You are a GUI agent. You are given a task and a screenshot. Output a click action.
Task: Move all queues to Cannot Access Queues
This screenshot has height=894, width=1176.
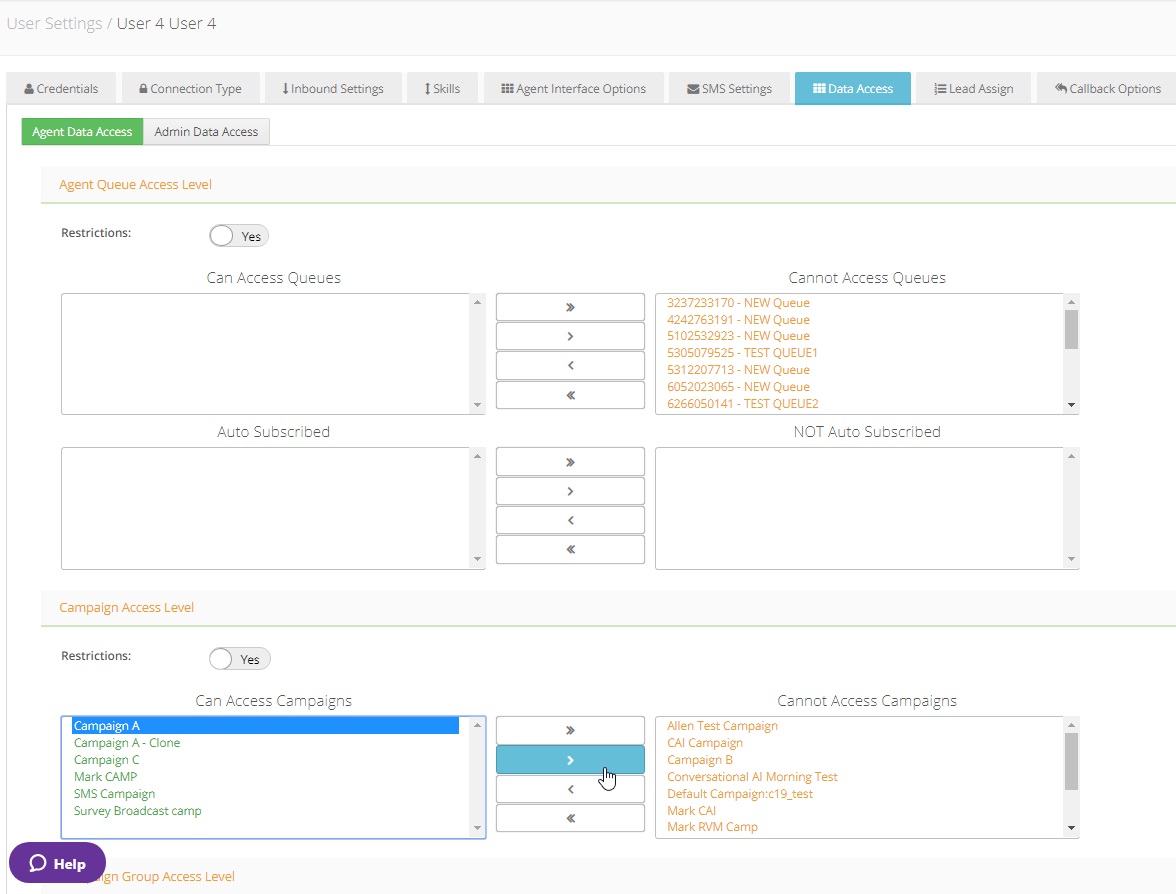570,307
